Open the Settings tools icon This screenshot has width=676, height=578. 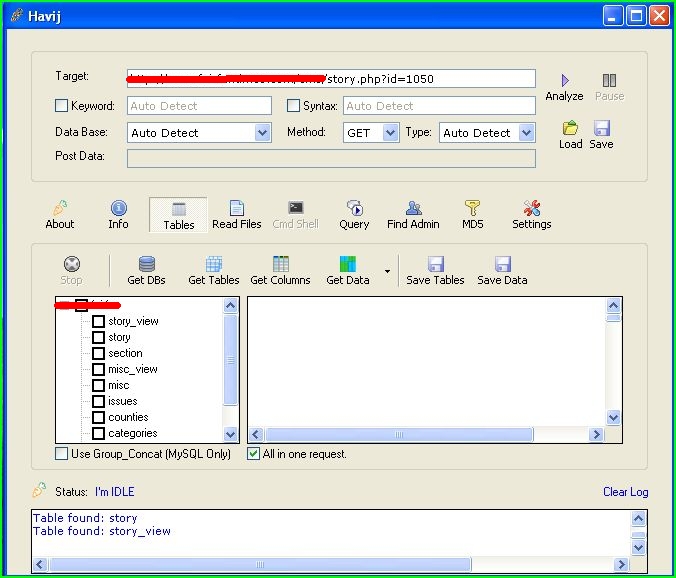(x=532, y=208)
